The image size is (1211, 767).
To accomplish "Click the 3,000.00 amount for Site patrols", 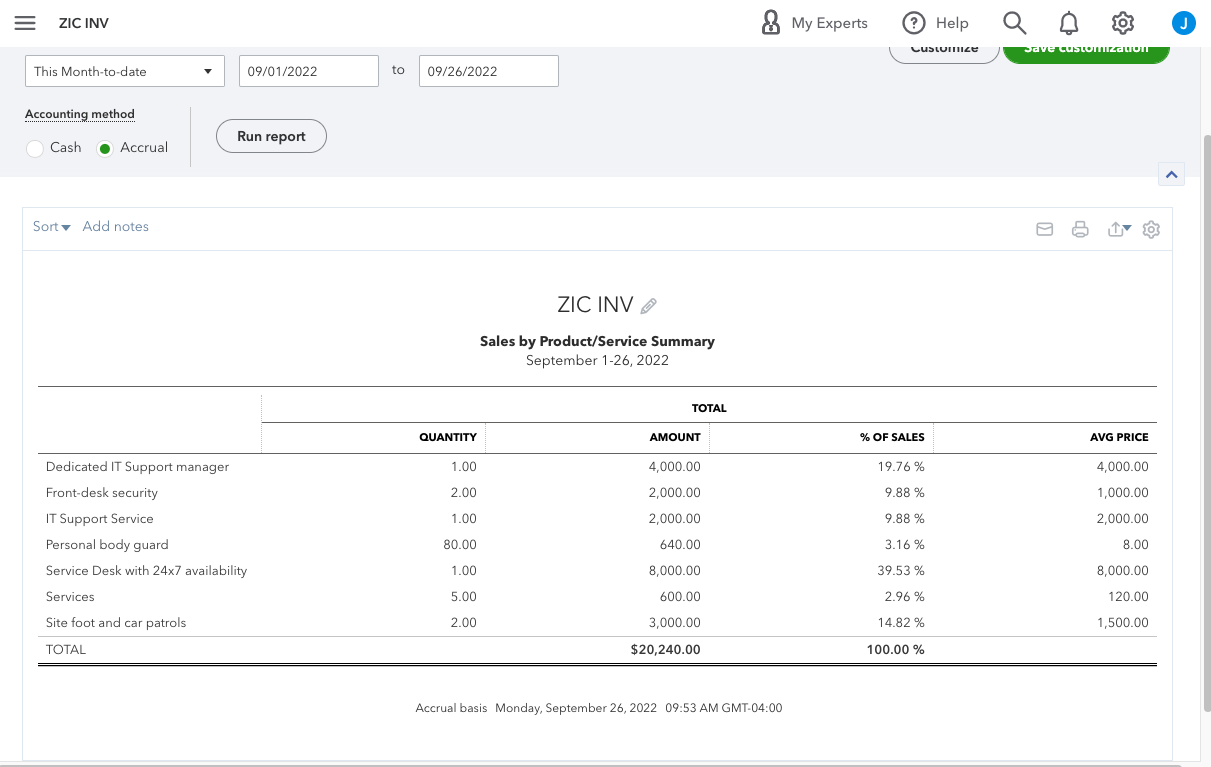I will coord(675,623).
